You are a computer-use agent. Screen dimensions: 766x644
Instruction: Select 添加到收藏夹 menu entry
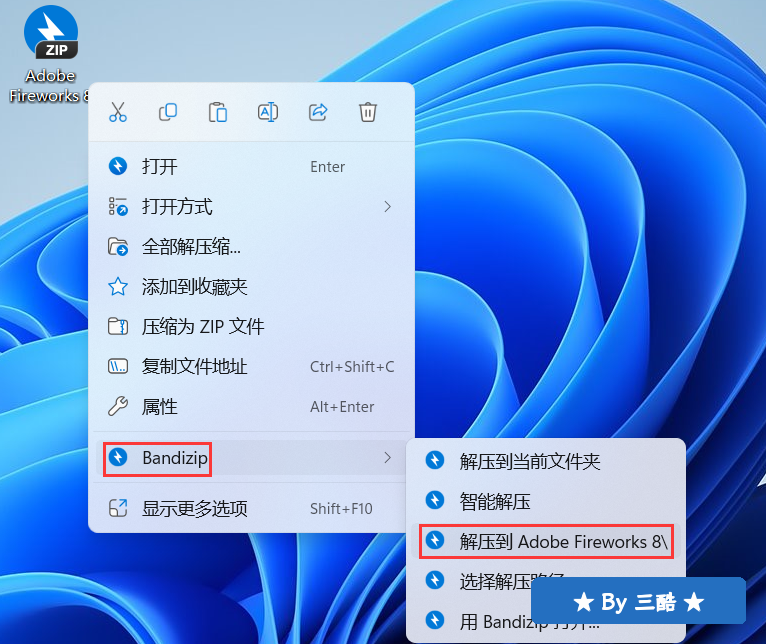(251, 287)
